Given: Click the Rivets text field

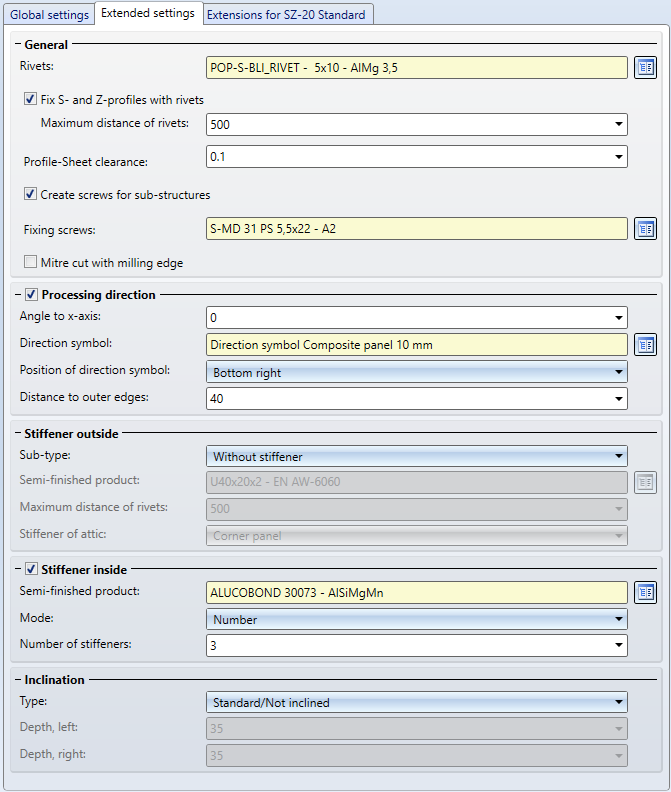Looking at the screenshot, I should coord(417,68).
